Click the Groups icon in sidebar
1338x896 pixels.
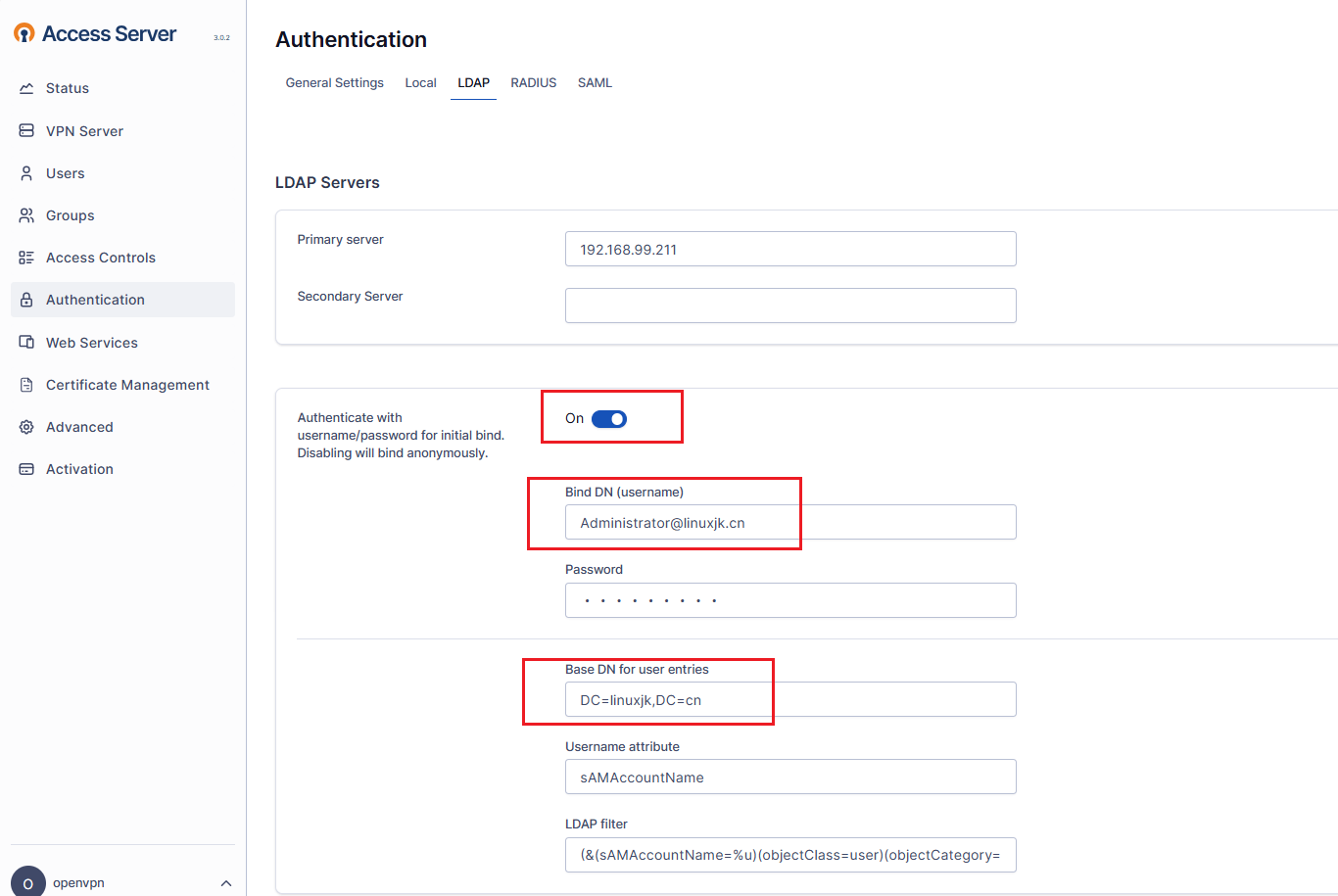point(26,215)
